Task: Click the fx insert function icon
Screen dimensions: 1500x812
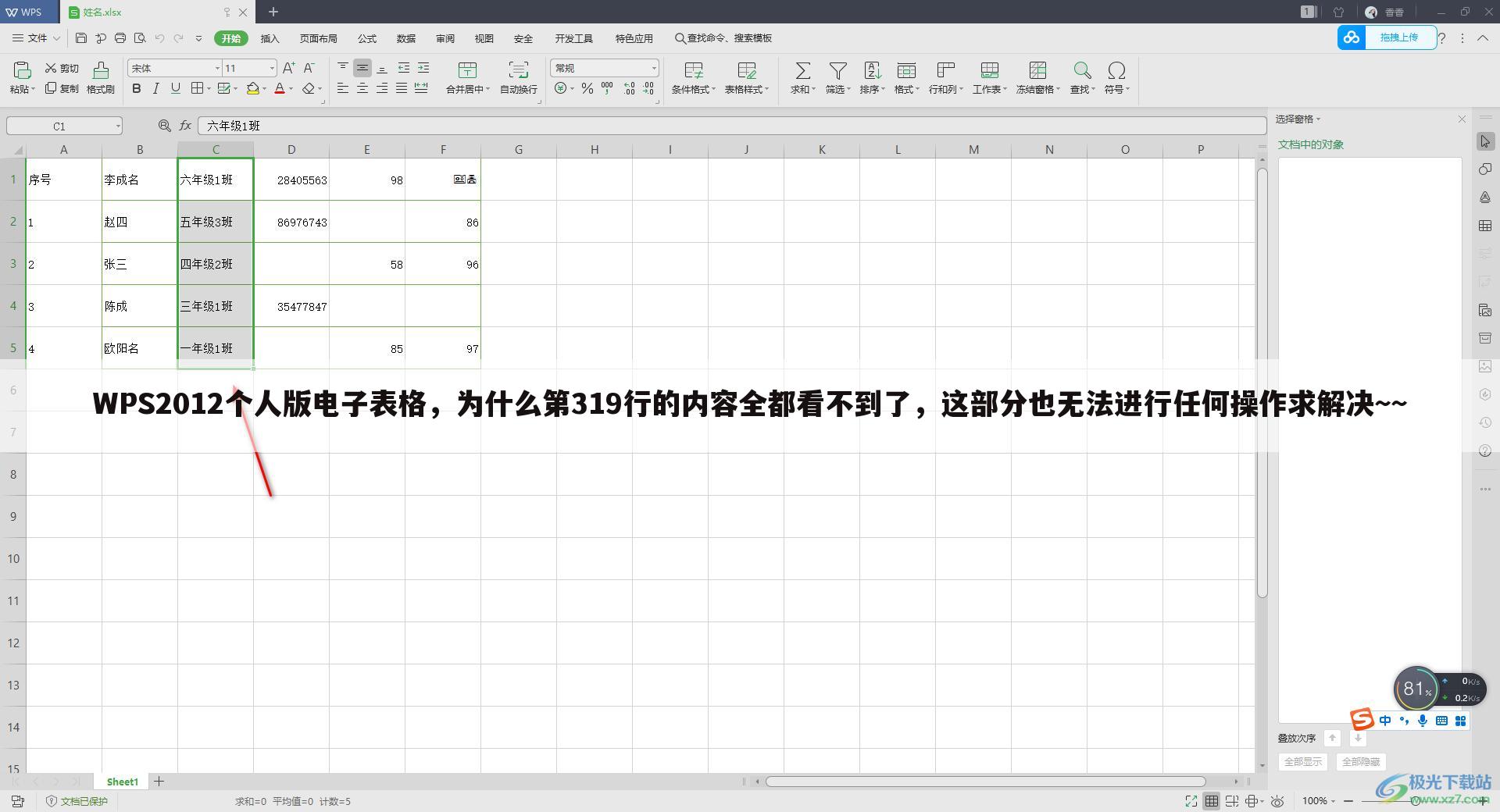Action: (185, 126)
